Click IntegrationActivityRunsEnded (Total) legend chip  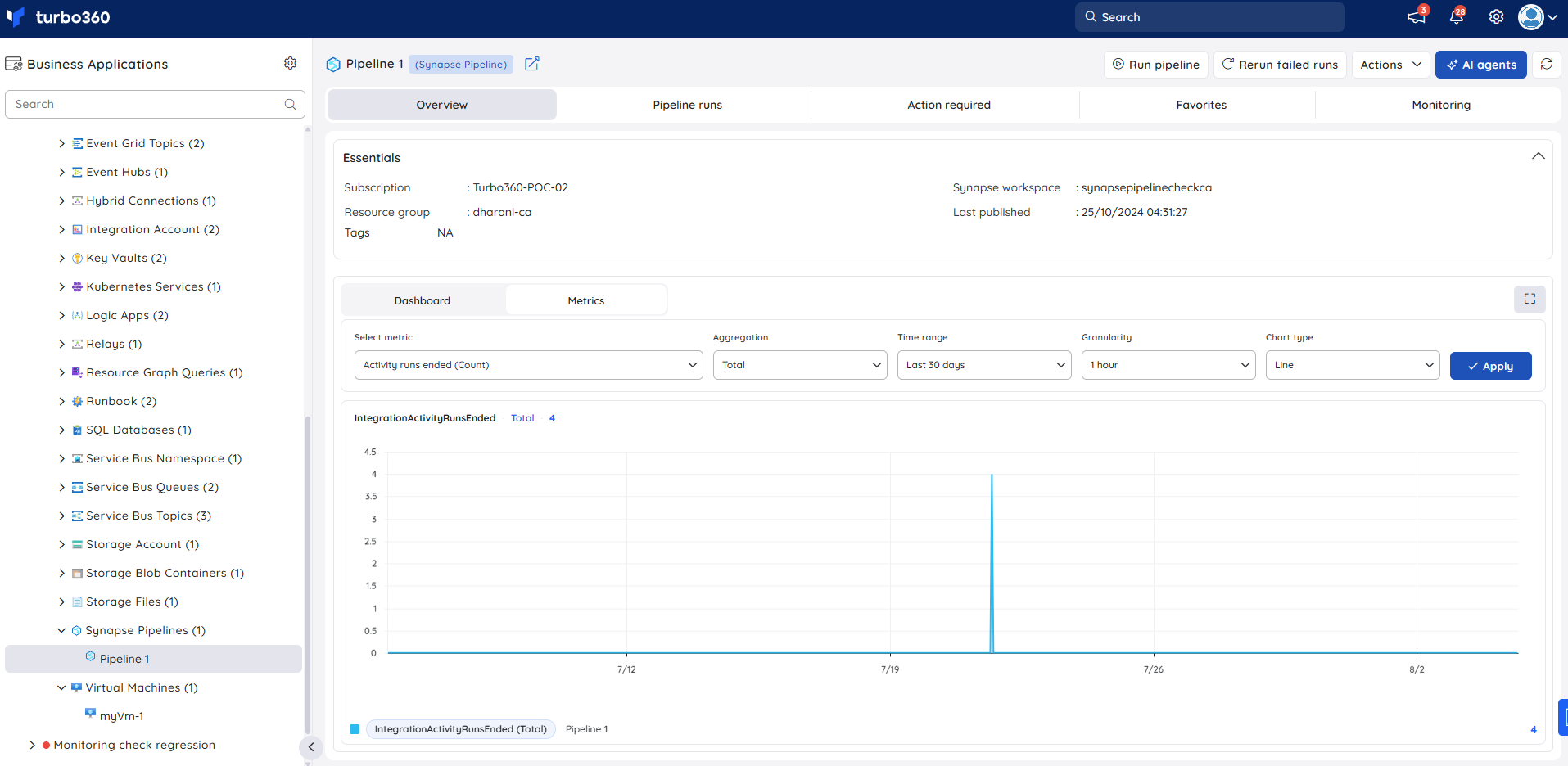click(x=461, y=729)
